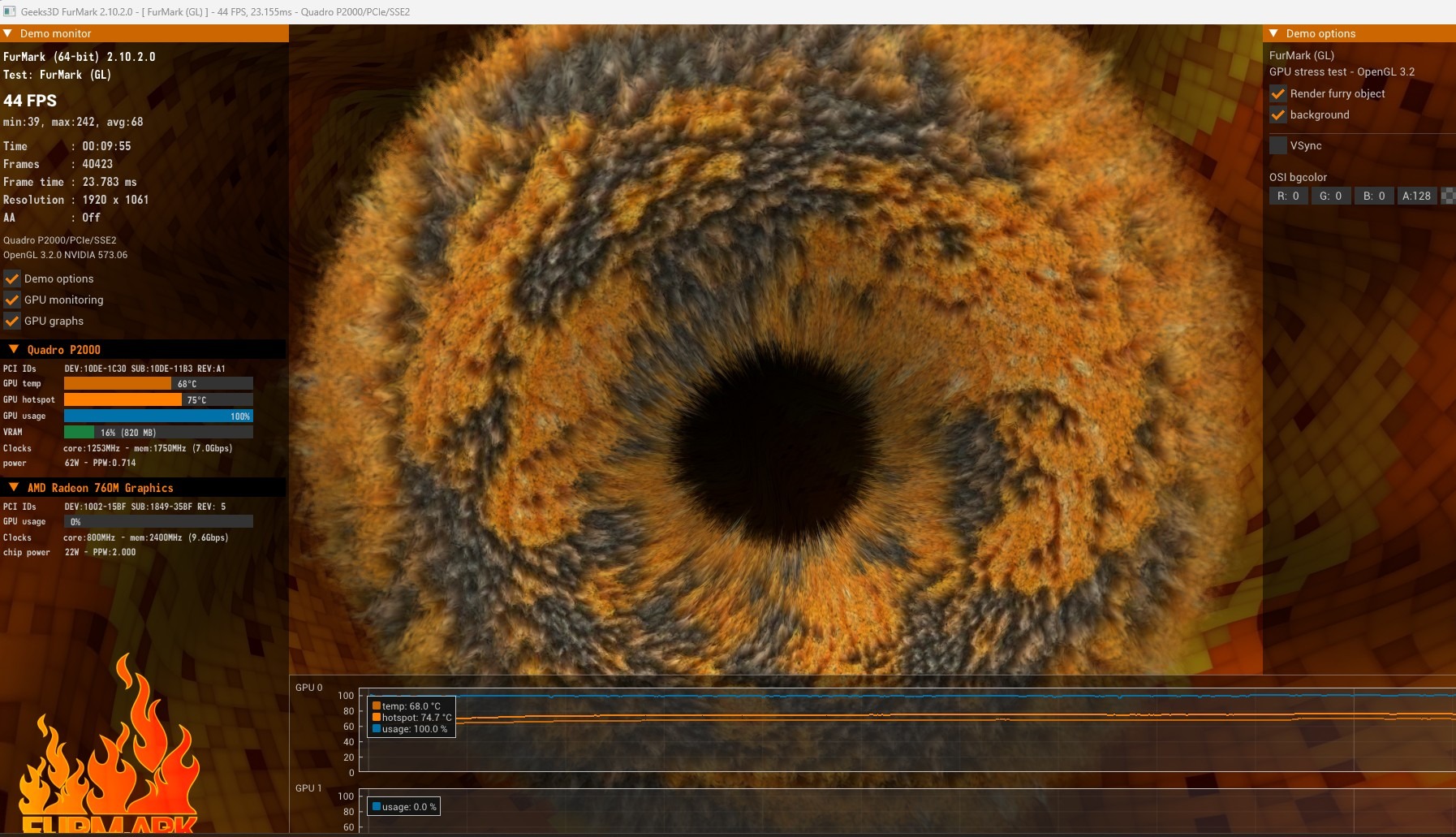
Task: Click the OSI bgcolor B: 0 field
Action: 1374,196
